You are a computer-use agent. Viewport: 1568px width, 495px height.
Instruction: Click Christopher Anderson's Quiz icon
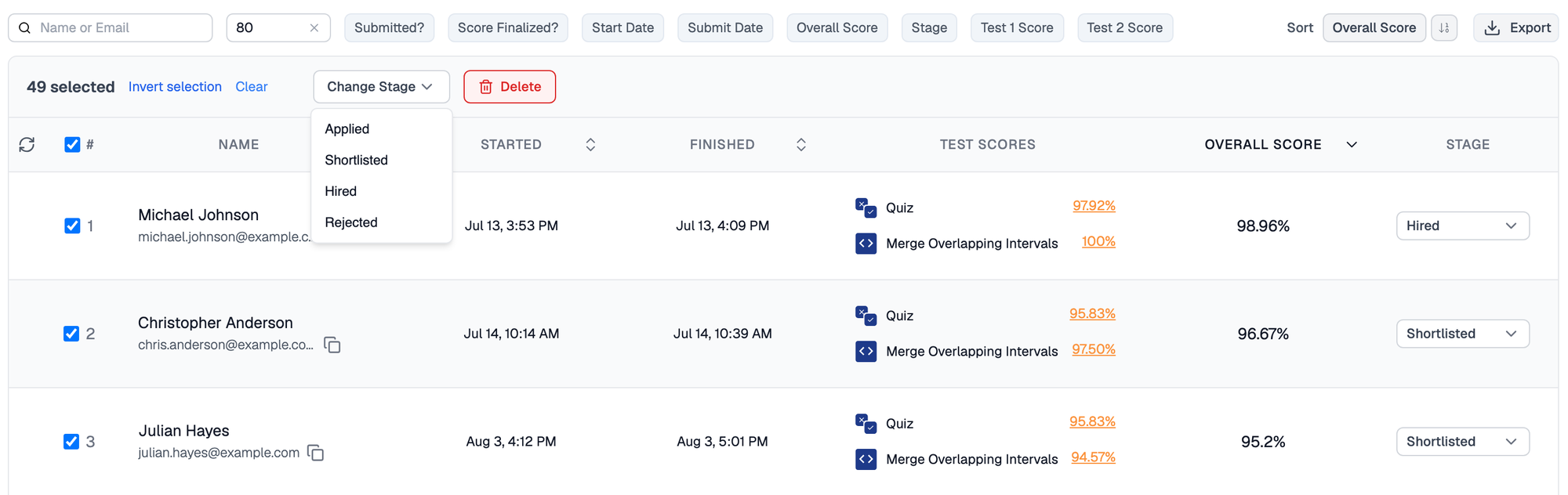pos(866,316)
